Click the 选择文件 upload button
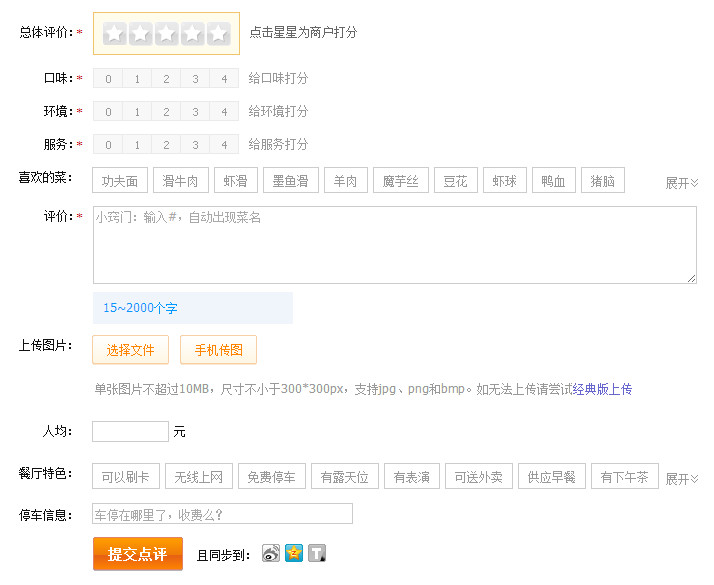 pyautogui.click(x=130, y=350)
